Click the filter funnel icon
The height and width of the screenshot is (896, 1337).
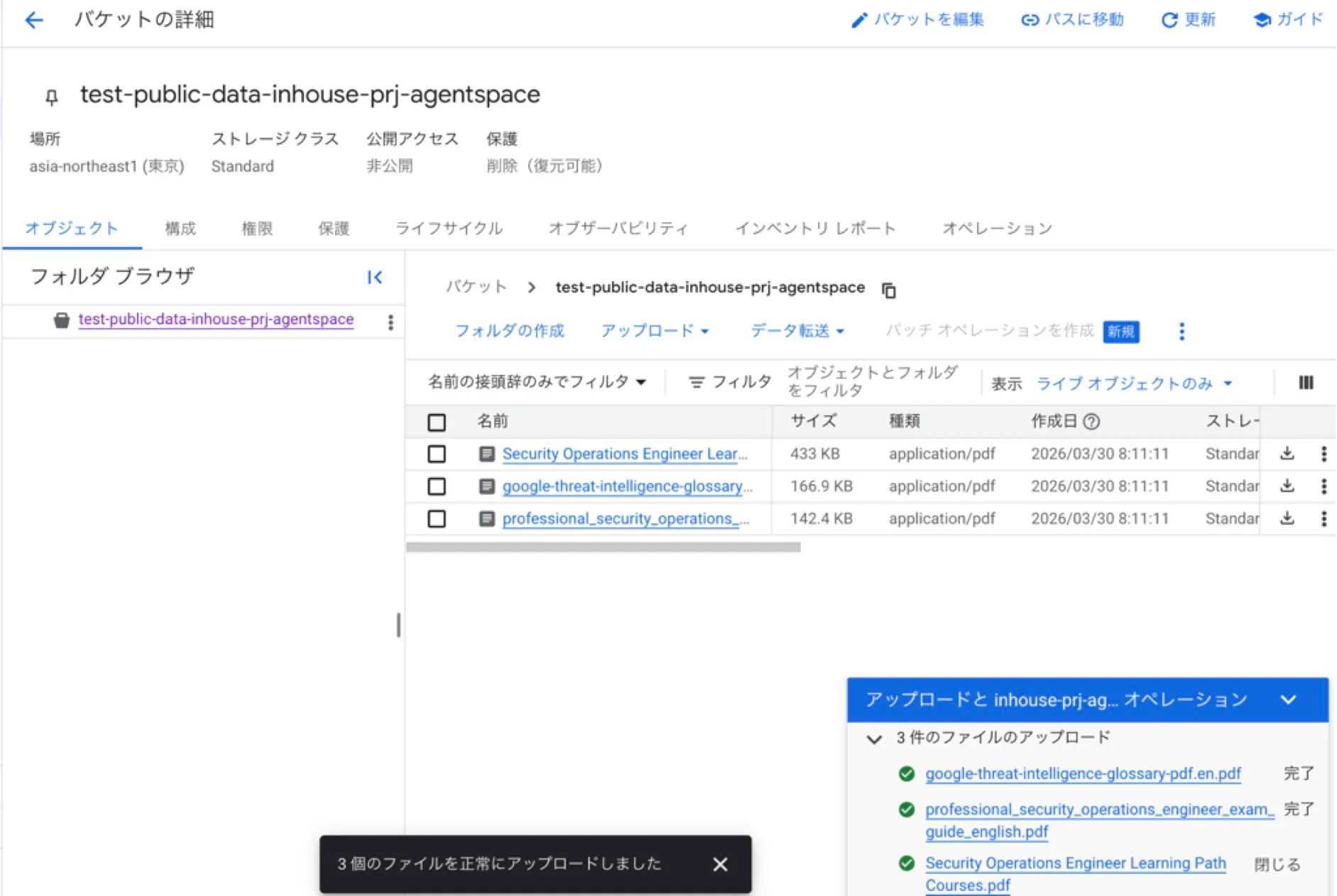coord(697,381)
